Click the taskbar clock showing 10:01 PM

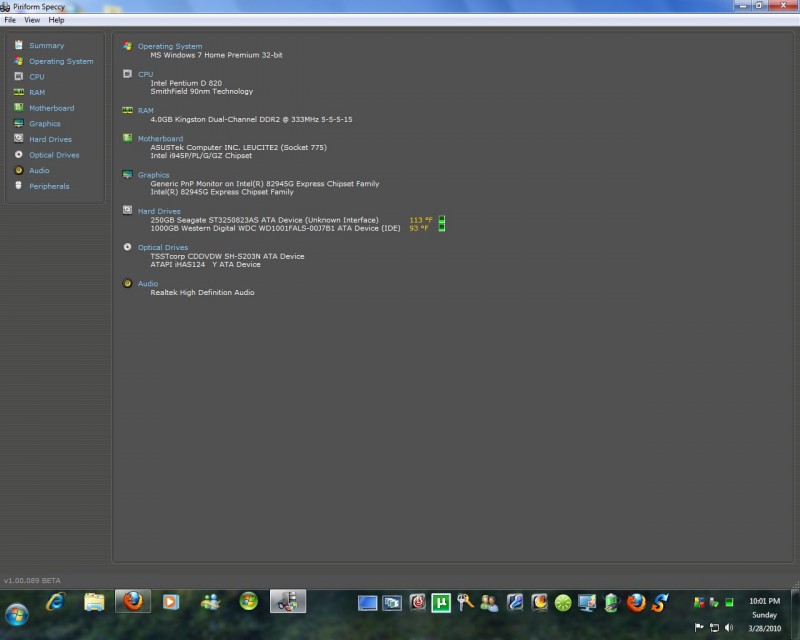click(764, 601)
